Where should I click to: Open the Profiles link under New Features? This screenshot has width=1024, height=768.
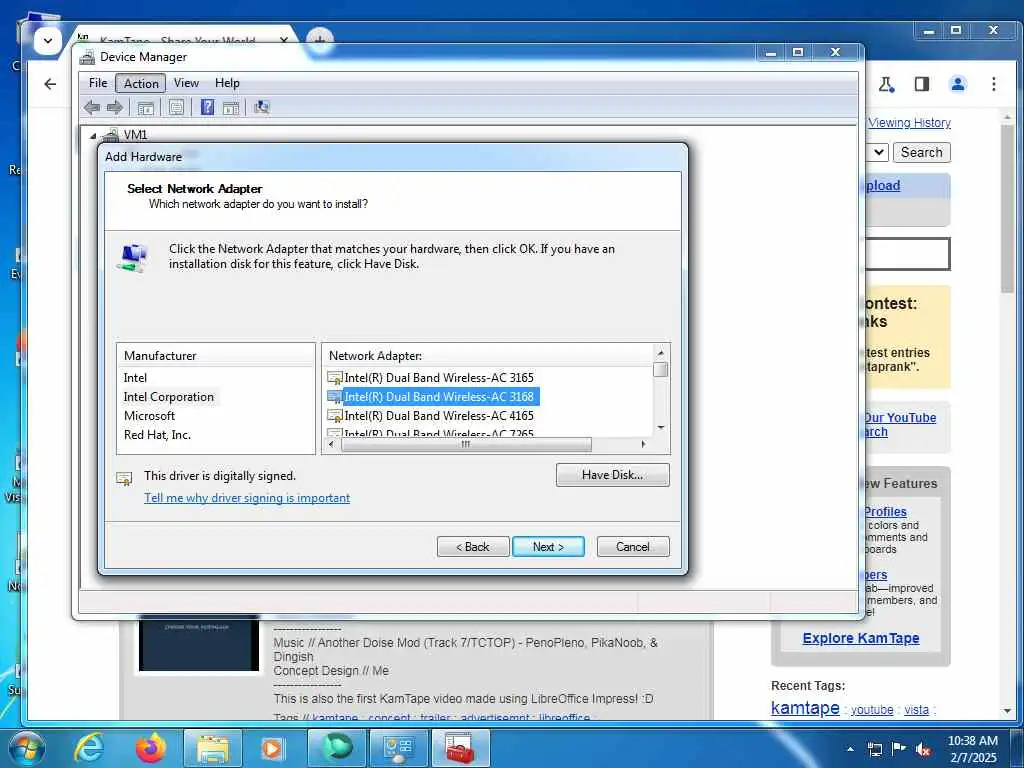pos(886,511)
